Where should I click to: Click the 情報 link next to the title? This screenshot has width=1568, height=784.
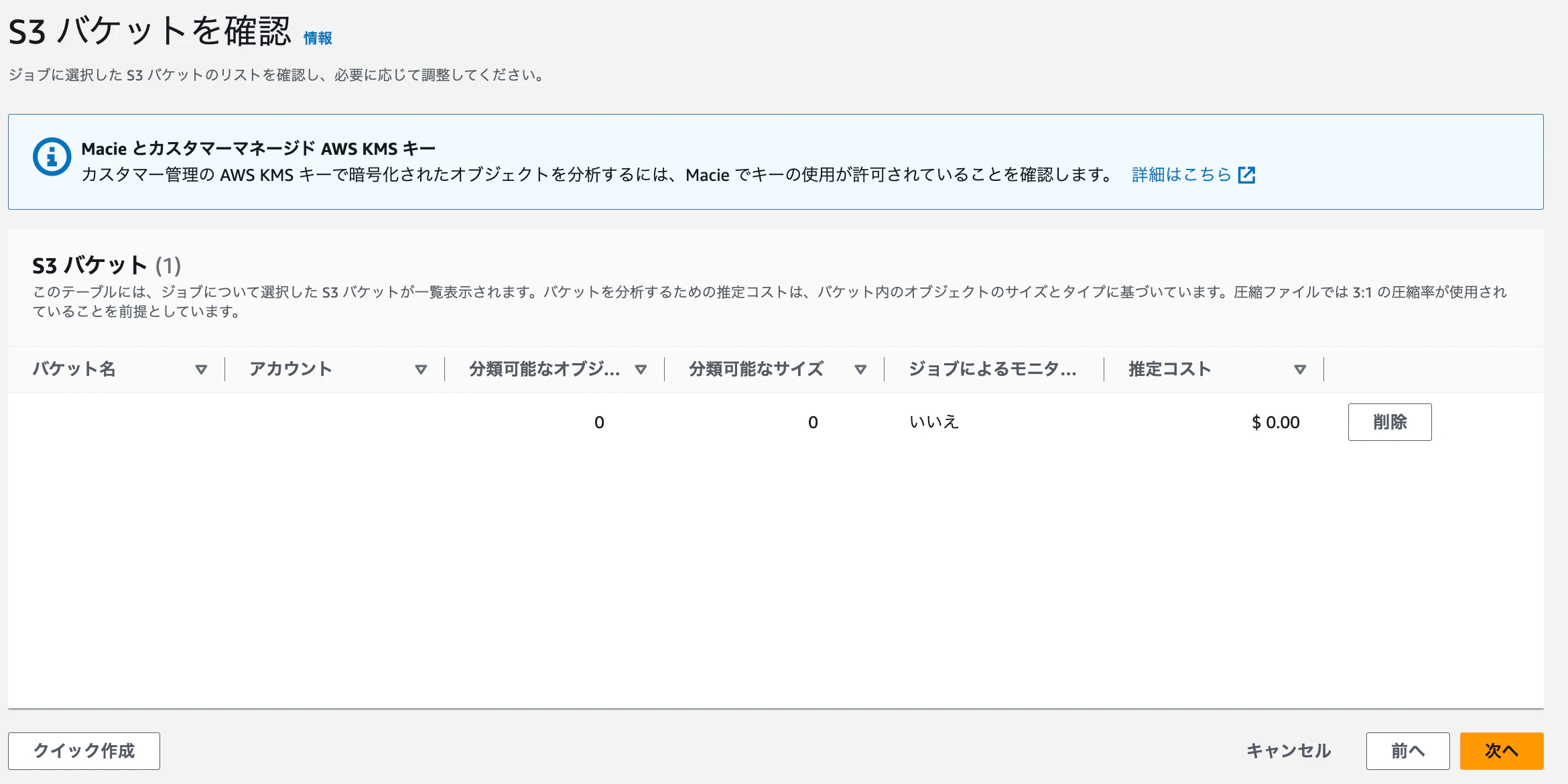click(318, 38)
